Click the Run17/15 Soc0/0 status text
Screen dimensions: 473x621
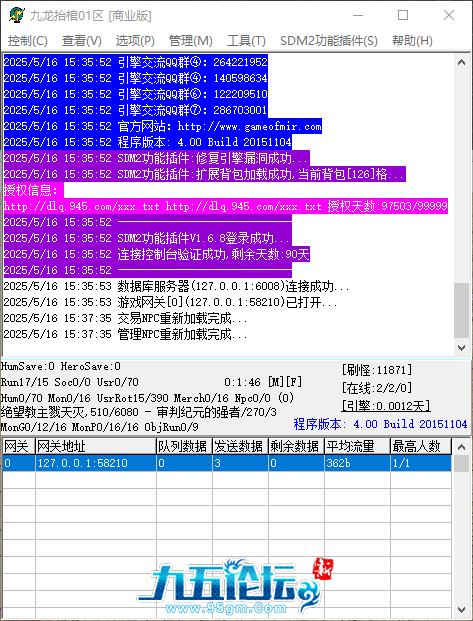pos(70,382)
